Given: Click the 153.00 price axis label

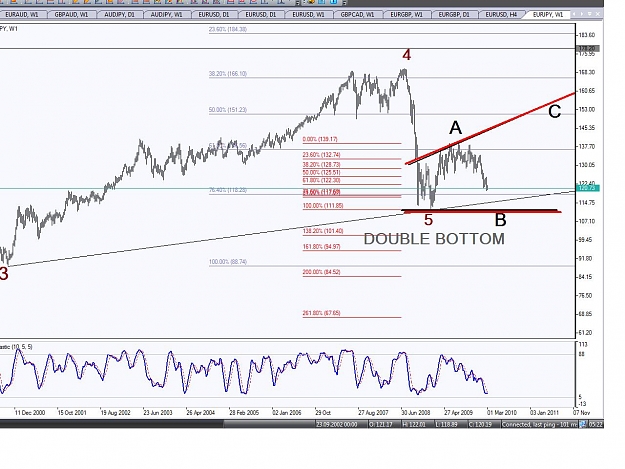Looking at the screenshot, I should [x=586, y=110].
